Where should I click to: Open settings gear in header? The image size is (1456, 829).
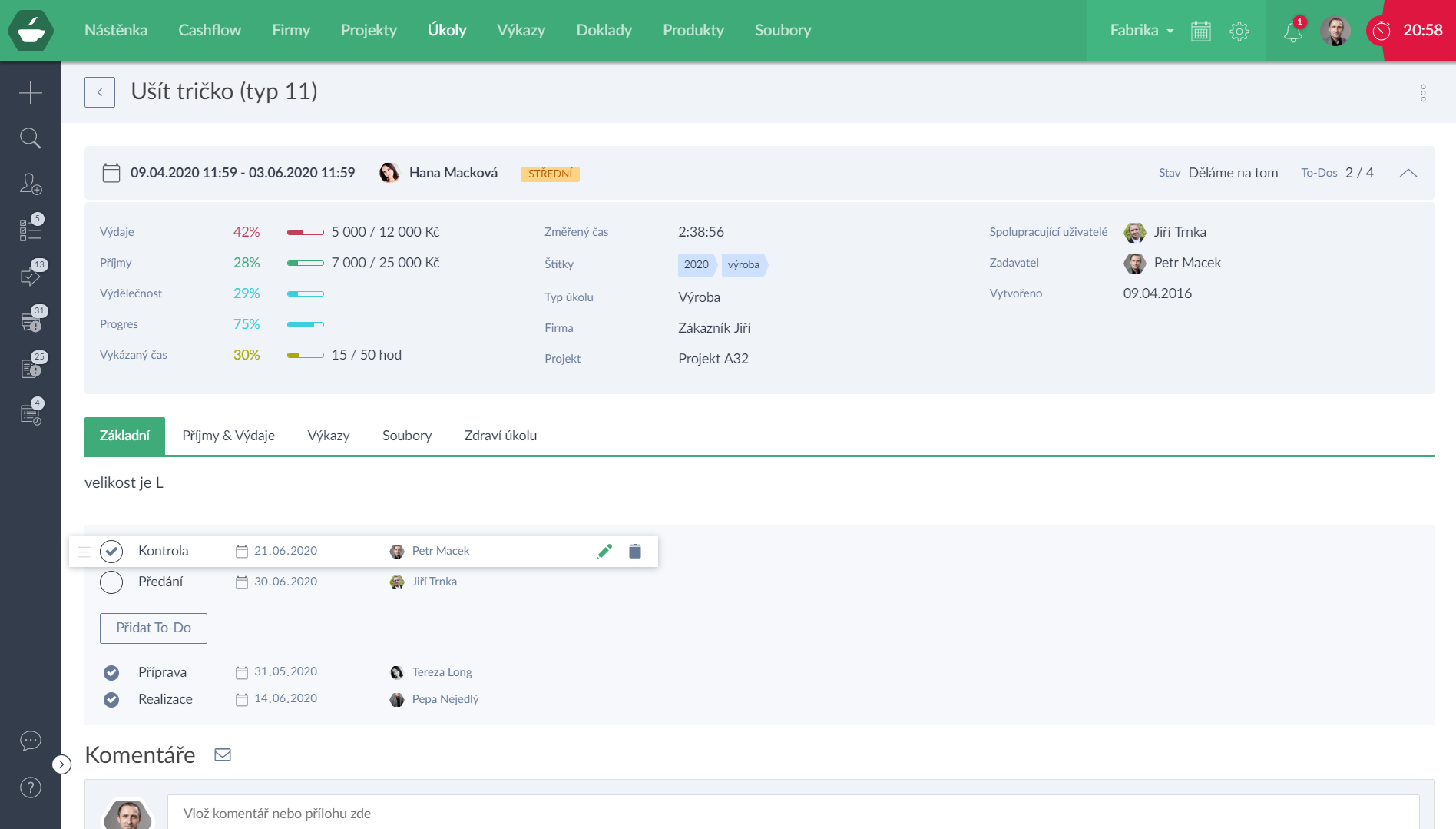1239,32
